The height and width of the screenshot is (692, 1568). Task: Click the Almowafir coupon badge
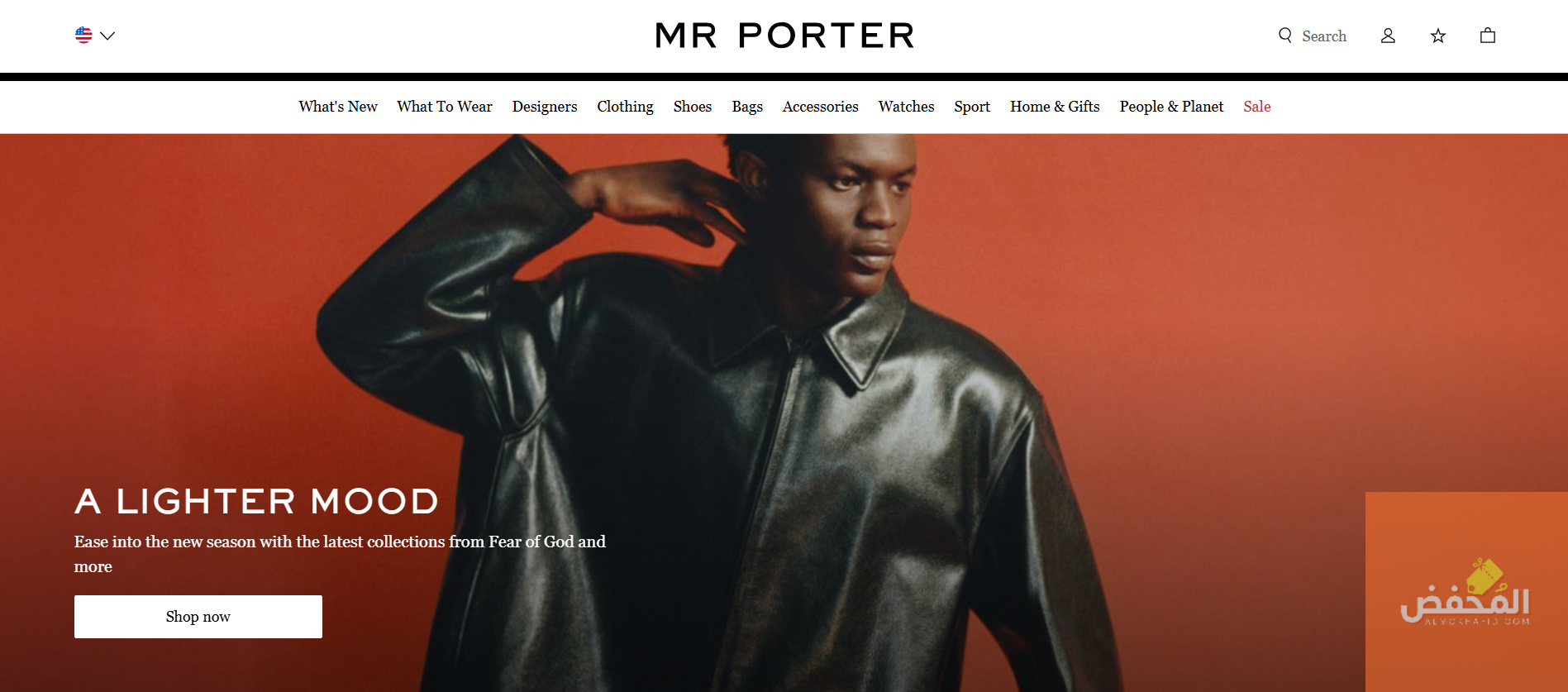1466,592
